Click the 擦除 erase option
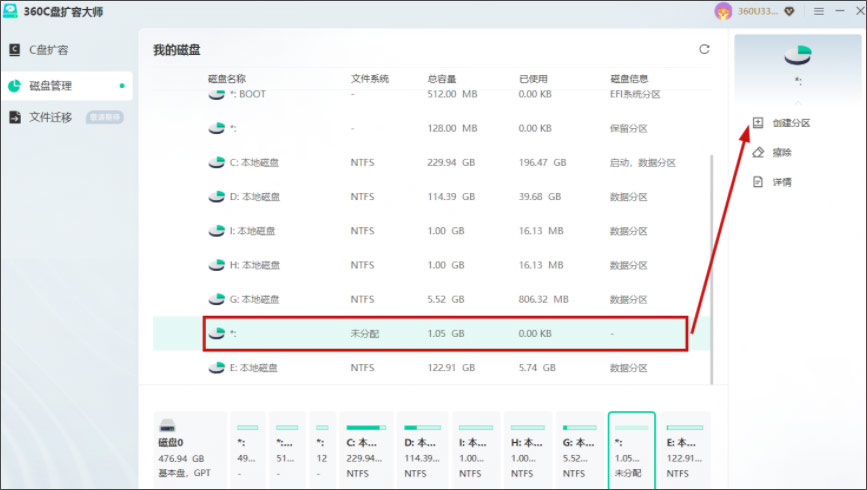 click(x=772, y=152)
